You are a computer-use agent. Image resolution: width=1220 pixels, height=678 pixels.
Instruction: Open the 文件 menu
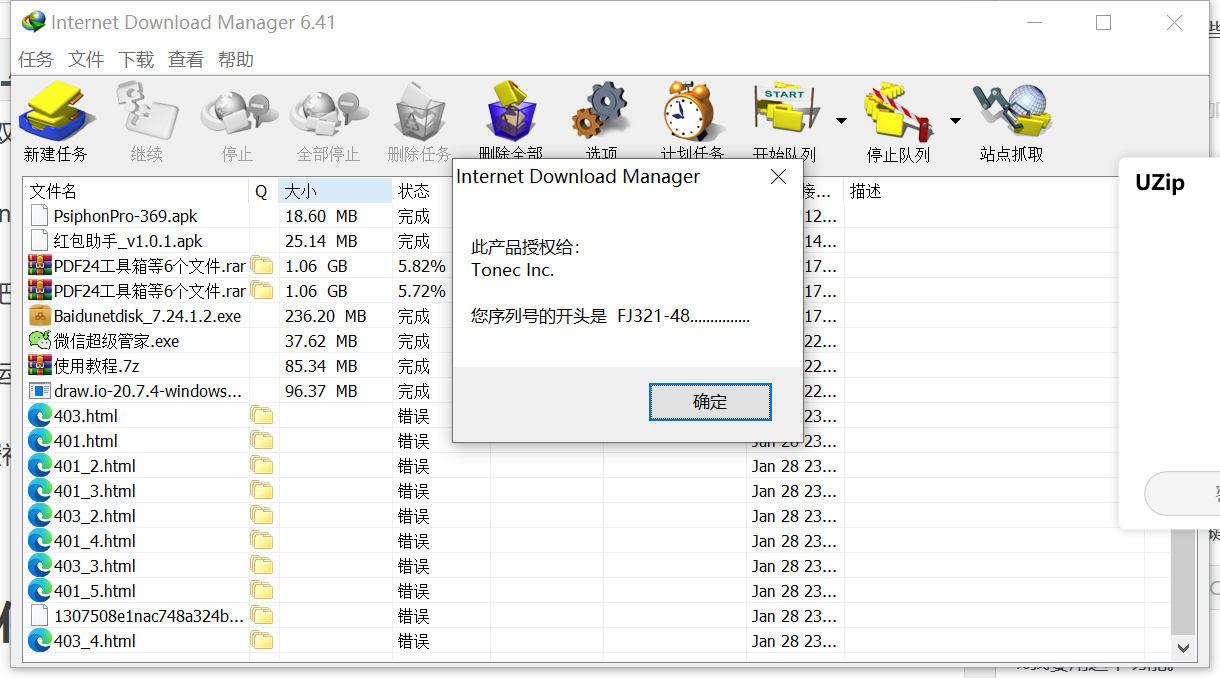point(86,60)
